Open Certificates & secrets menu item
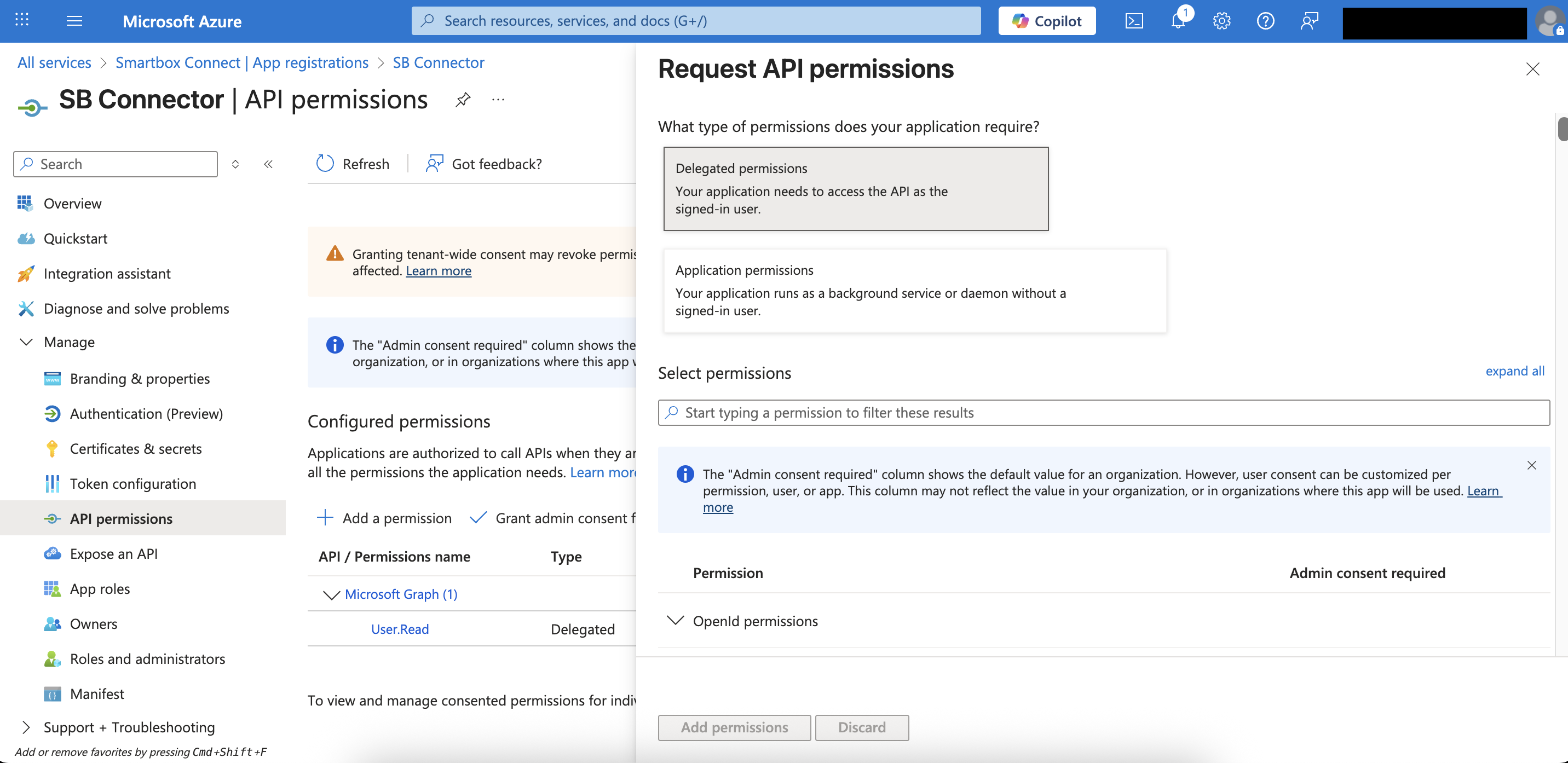The height and width of the screenshot is (763, 1568). click(135, 448)
